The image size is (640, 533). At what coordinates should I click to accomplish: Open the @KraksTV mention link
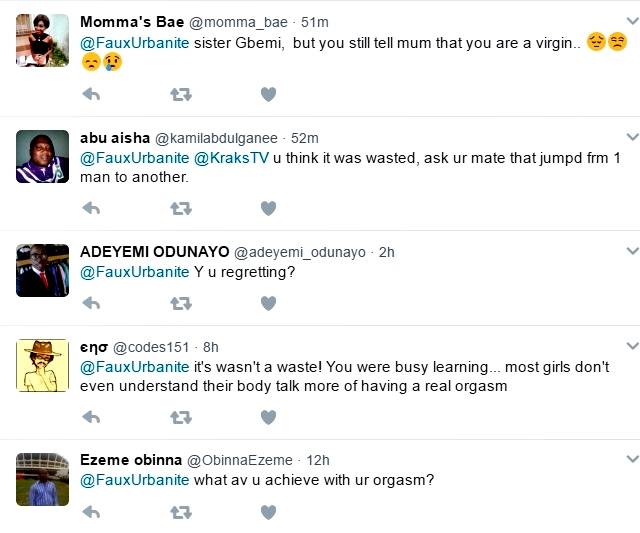pos(232,157)
